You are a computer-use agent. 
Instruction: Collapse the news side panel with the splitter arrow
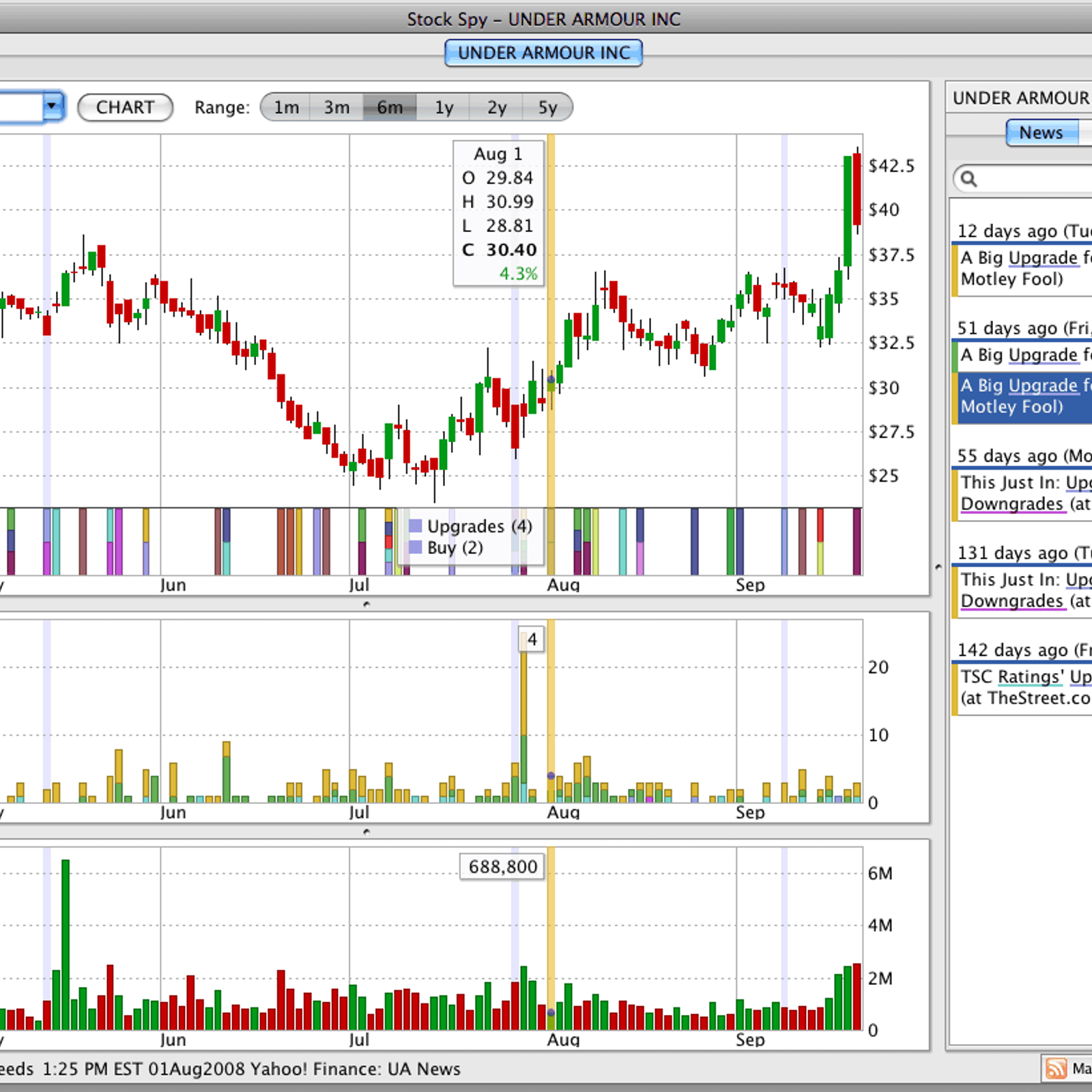coord(938,566)
